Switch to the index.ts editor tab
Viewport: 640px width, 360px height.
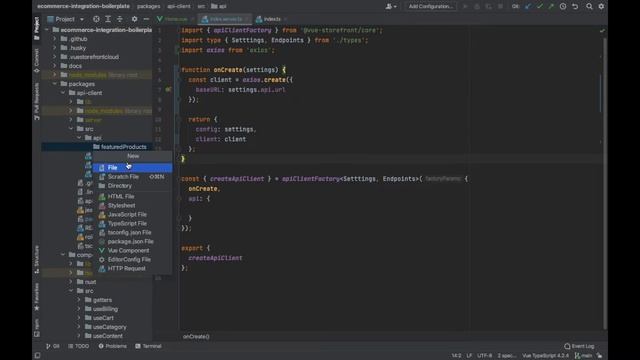click(x=271, y=19)
